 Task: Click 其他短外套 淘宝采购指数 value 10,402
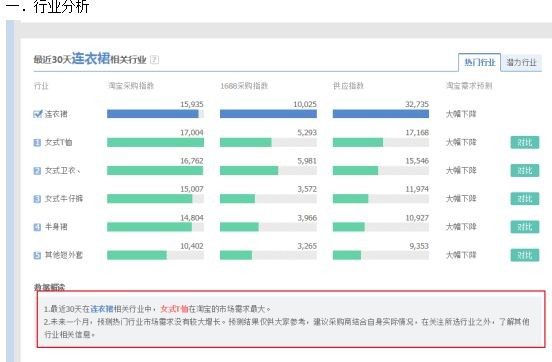point(192,246)
